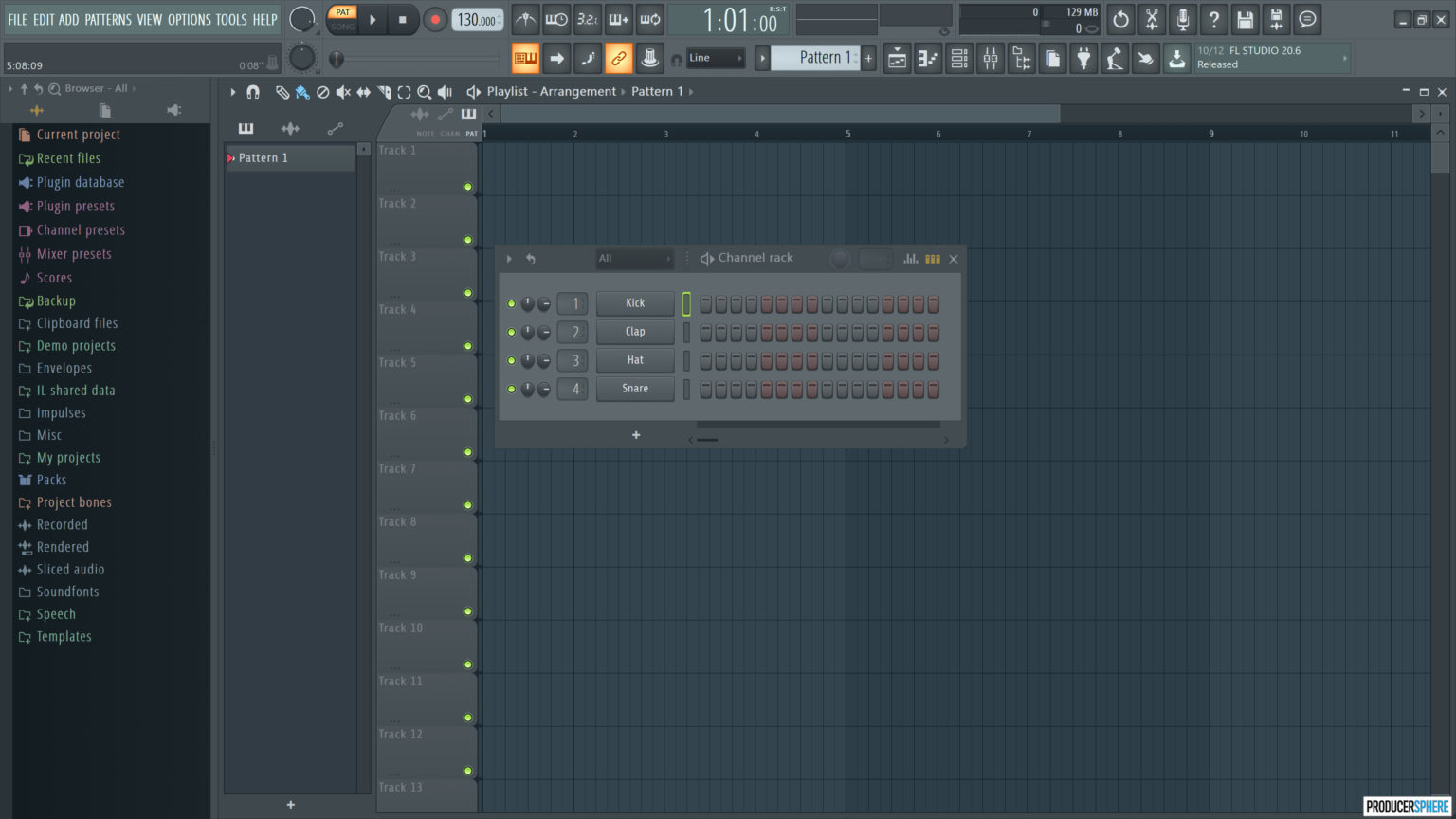This screenshot has height=819, width=1456.
Task: Open the Line snap dropdown
Action: pyautogui.click(x=716, y=58)
